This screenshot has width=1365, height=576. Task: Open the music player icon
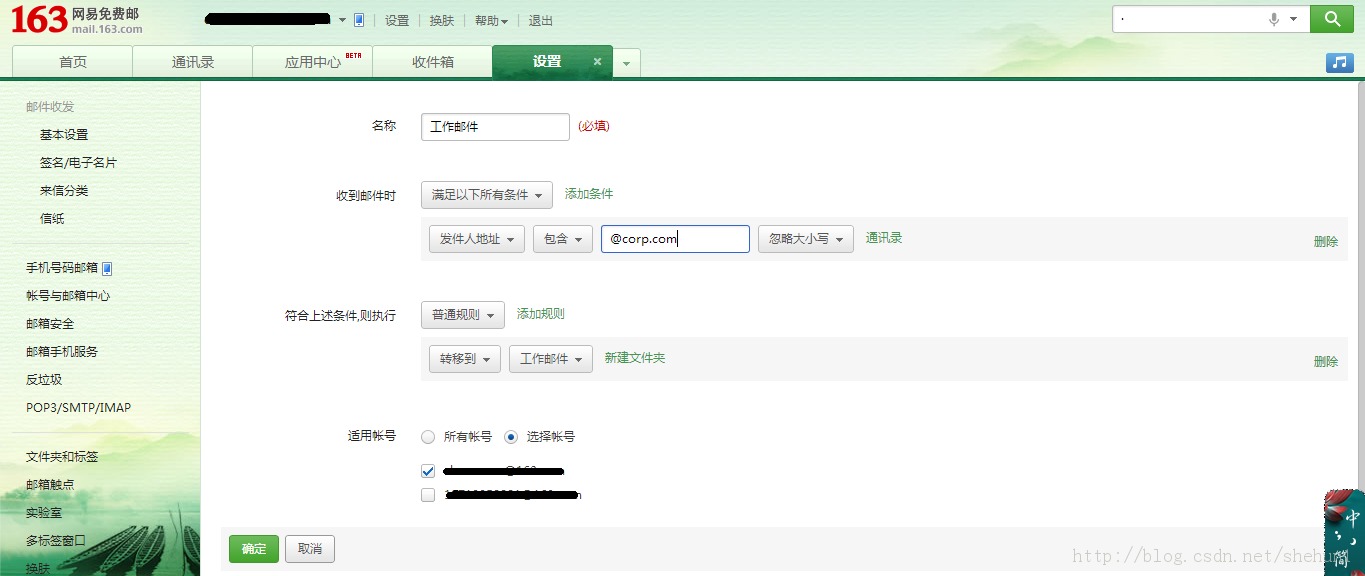pyautogui.click(x=1339, y=63)
